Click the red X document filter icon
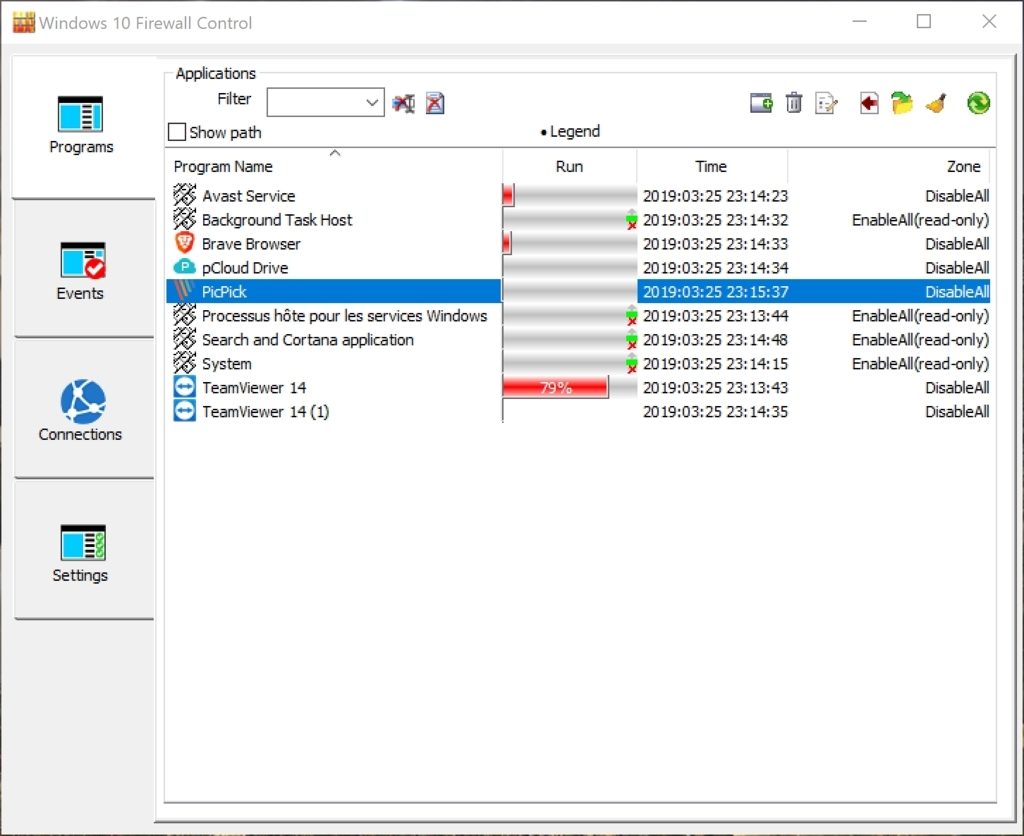This screenshot has width=1024, height=836. (x=435, y=103)
